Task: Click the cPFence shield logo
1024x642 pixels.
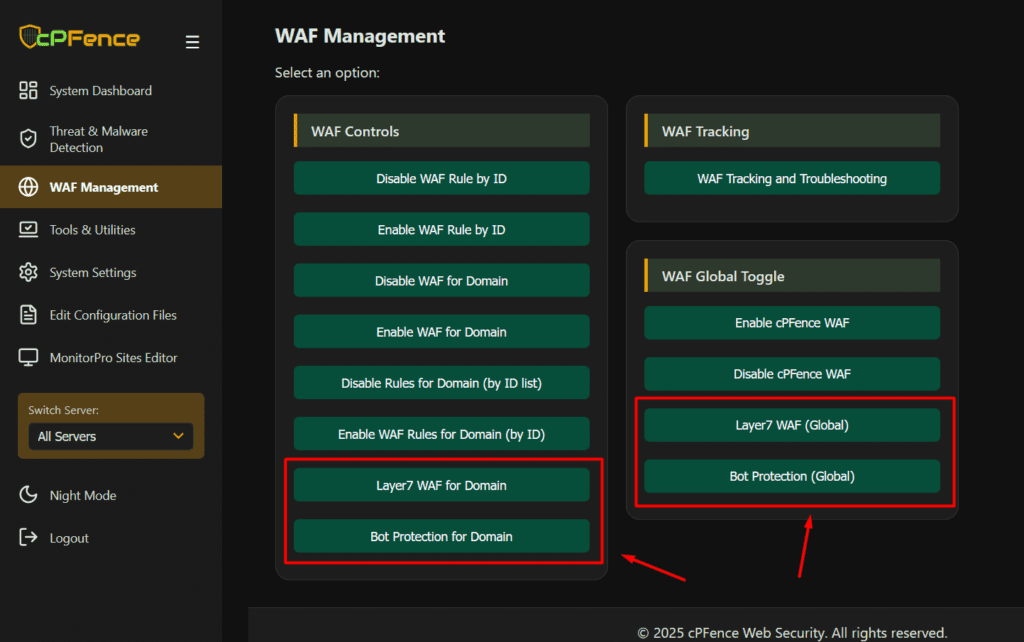Action: (x=29, y=37)
